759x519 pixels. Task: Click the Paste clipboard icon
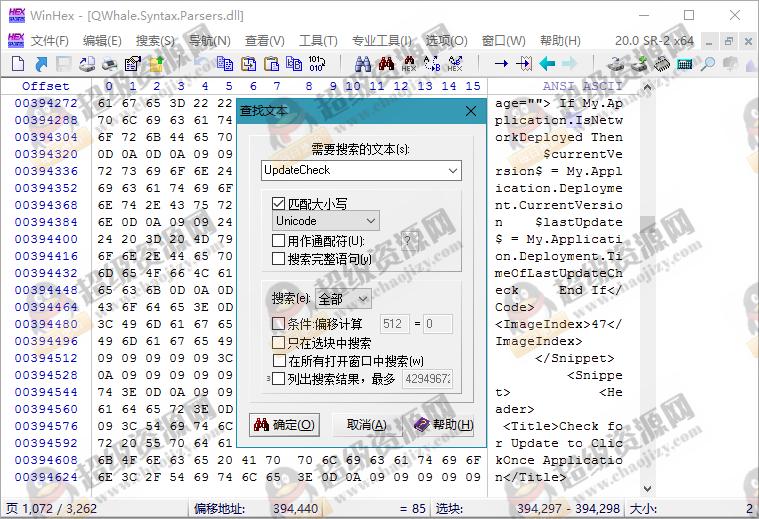(x=272, y=63)
